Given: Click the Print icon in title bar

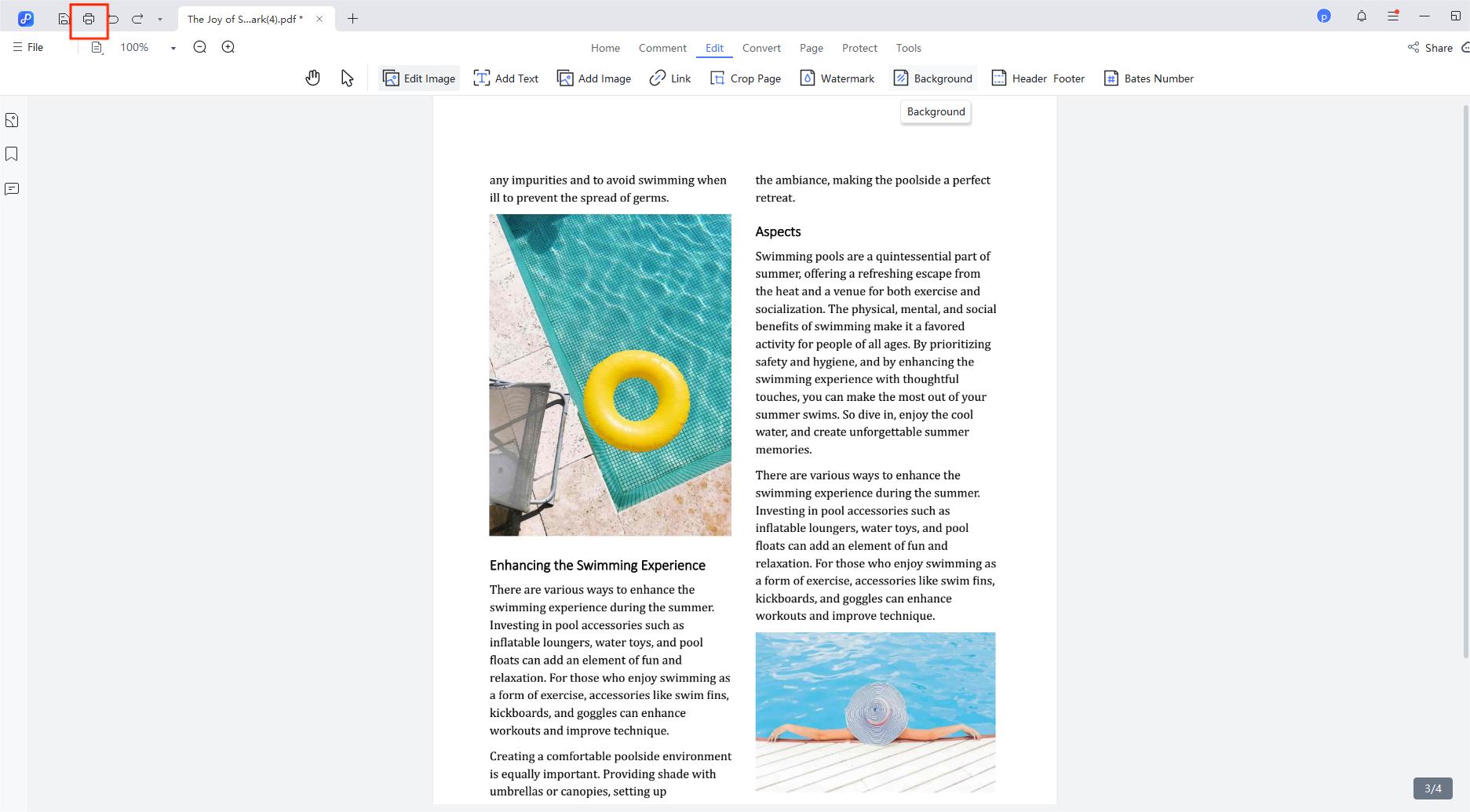Looking at the screenshot, I should click(x=89, y=19).
